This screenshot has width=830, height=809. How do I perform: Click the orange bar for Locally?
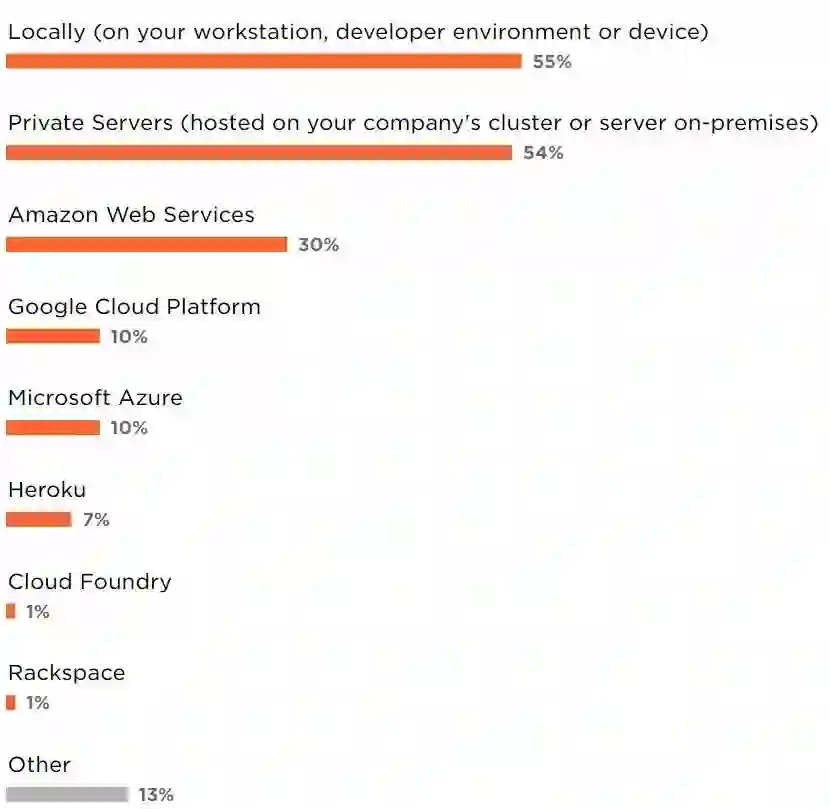263,62
